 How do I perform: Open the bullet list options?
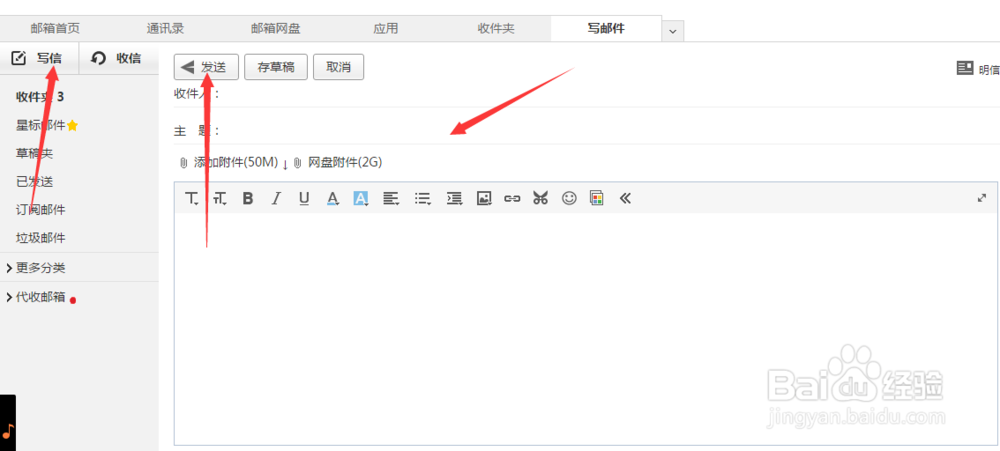pos(422,198)
